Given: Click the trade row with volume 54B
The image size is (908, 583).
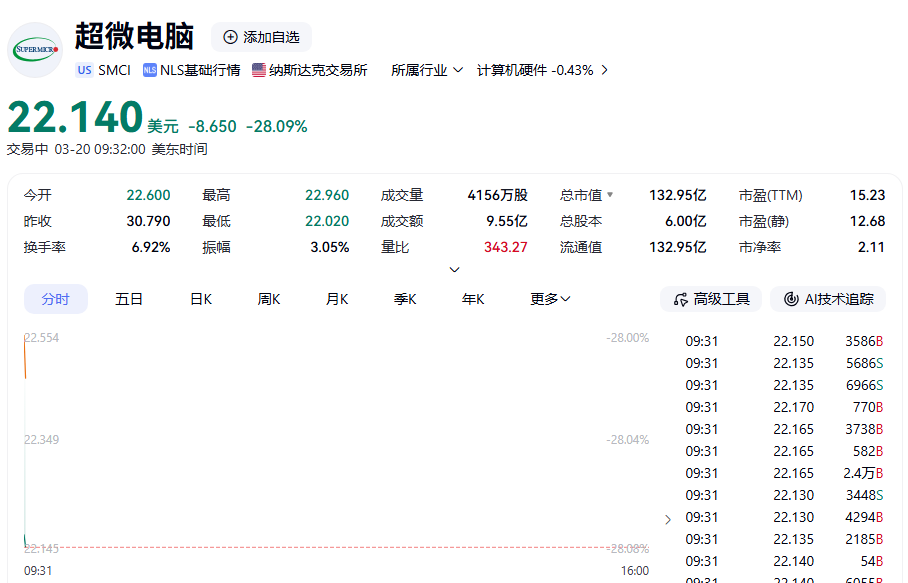Looking at the screenshot, I should coord(784,561).
